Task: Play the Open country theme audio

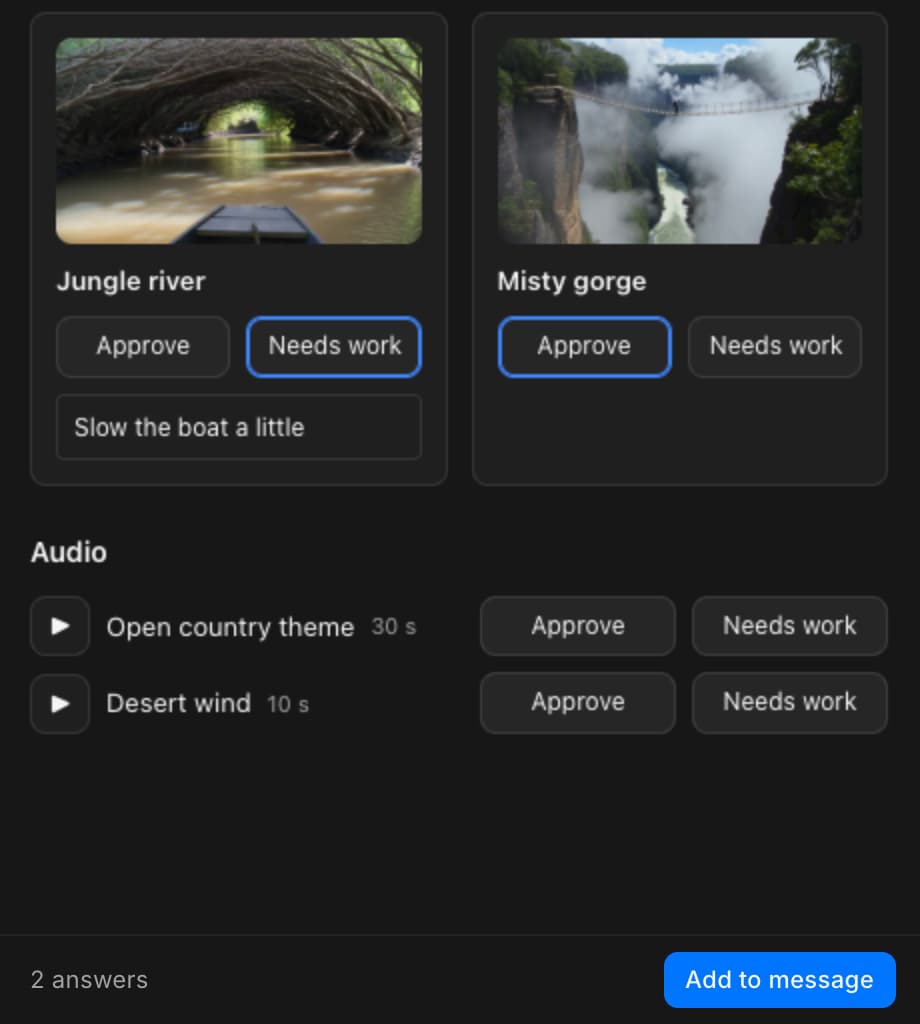Action: coord(60,626)
